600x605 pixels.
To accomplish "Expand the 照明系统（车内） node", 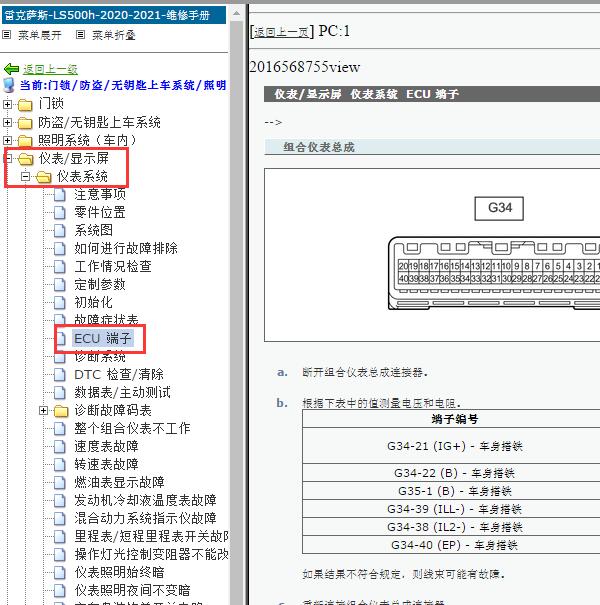I will click(x=7, y=140).
